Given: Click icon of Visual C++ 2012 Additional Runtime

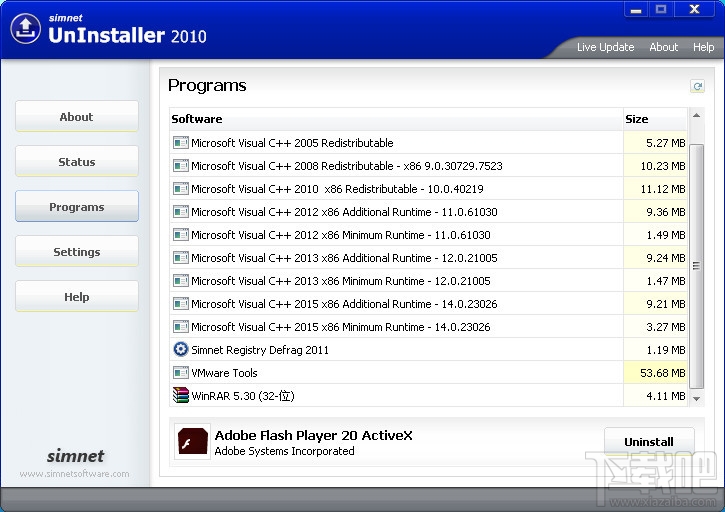Looking at the screenshot, I should coord(181,212).
